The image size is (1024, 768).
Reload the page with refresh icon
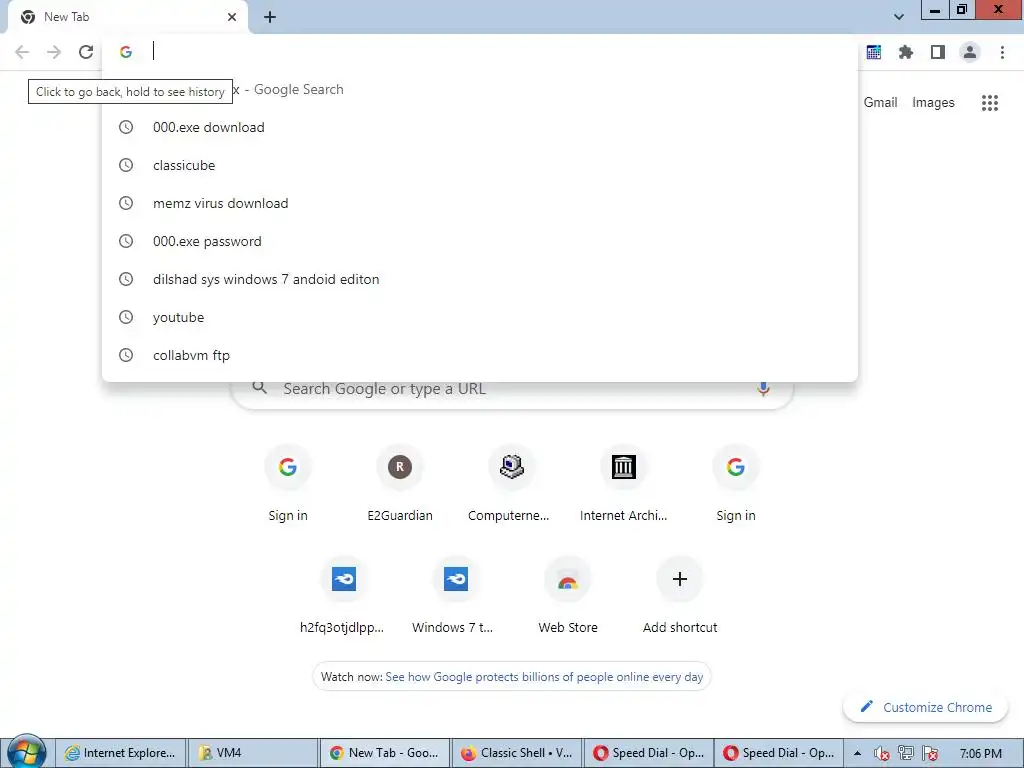tap(86, 52)
